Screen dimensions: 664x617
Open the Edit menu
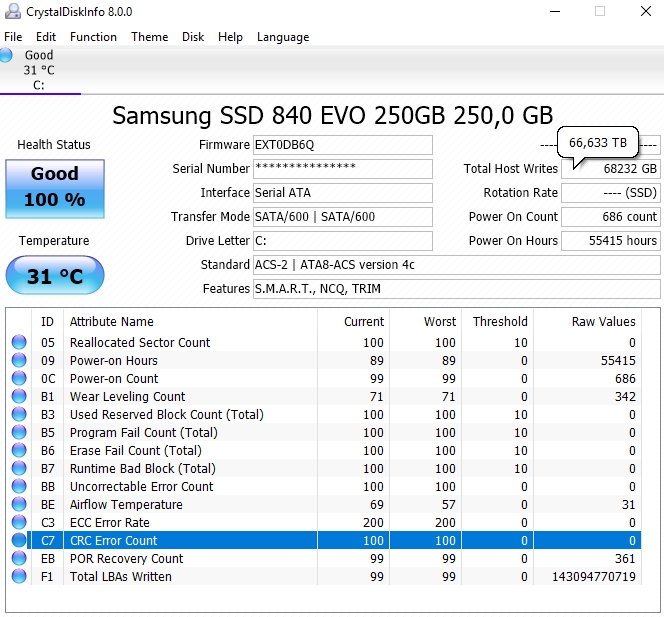point(46,37)
